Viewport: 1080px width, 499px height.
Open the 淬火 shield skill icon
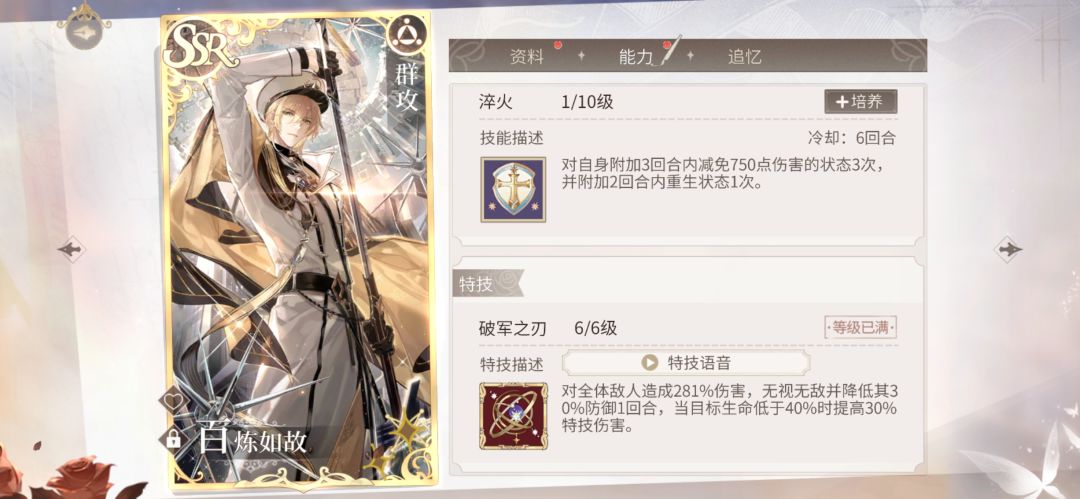click(x=513, y=190)
